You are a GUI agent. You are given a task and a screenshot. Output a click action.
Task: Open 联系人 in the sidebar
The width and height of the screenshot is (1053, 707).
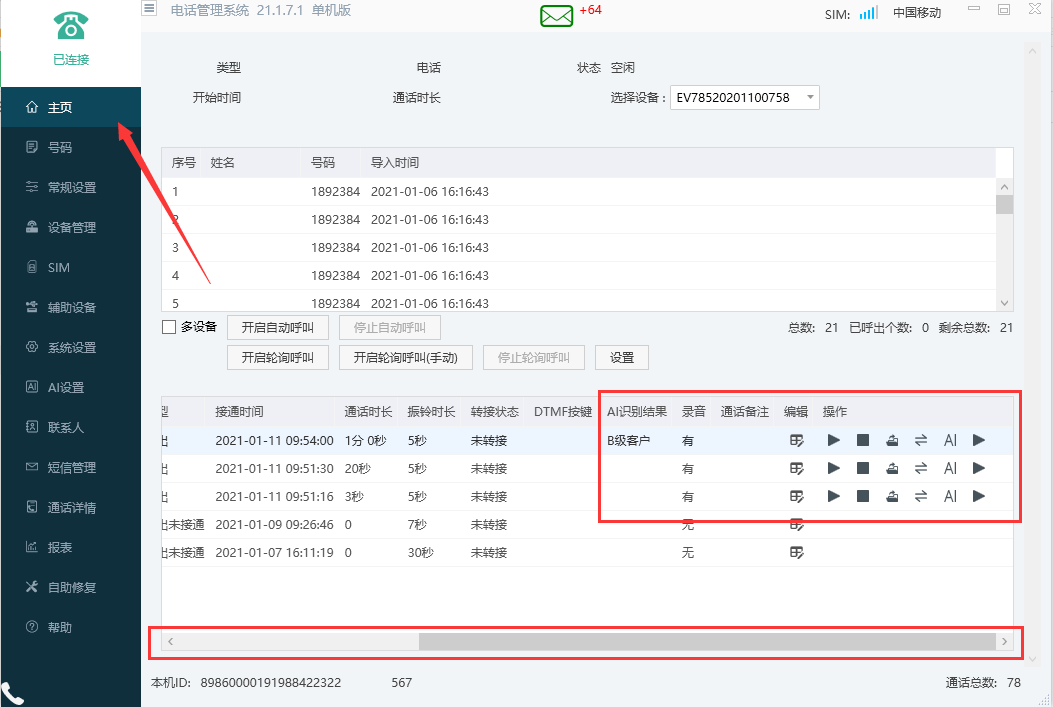[71, 428]
